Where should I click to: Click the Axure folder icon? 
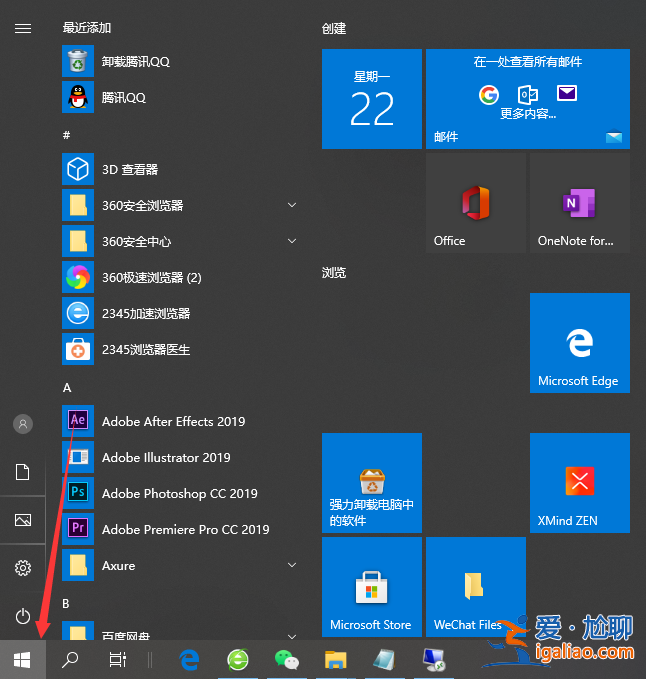point(78,565)
